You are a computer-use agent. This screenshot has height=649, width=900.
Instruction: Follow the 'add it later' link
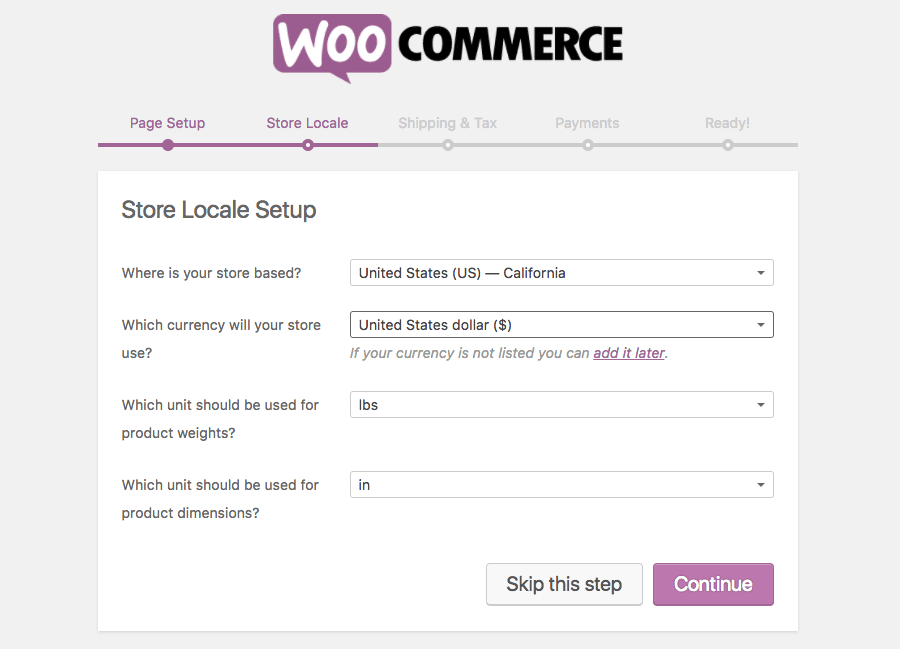[629, 353]
